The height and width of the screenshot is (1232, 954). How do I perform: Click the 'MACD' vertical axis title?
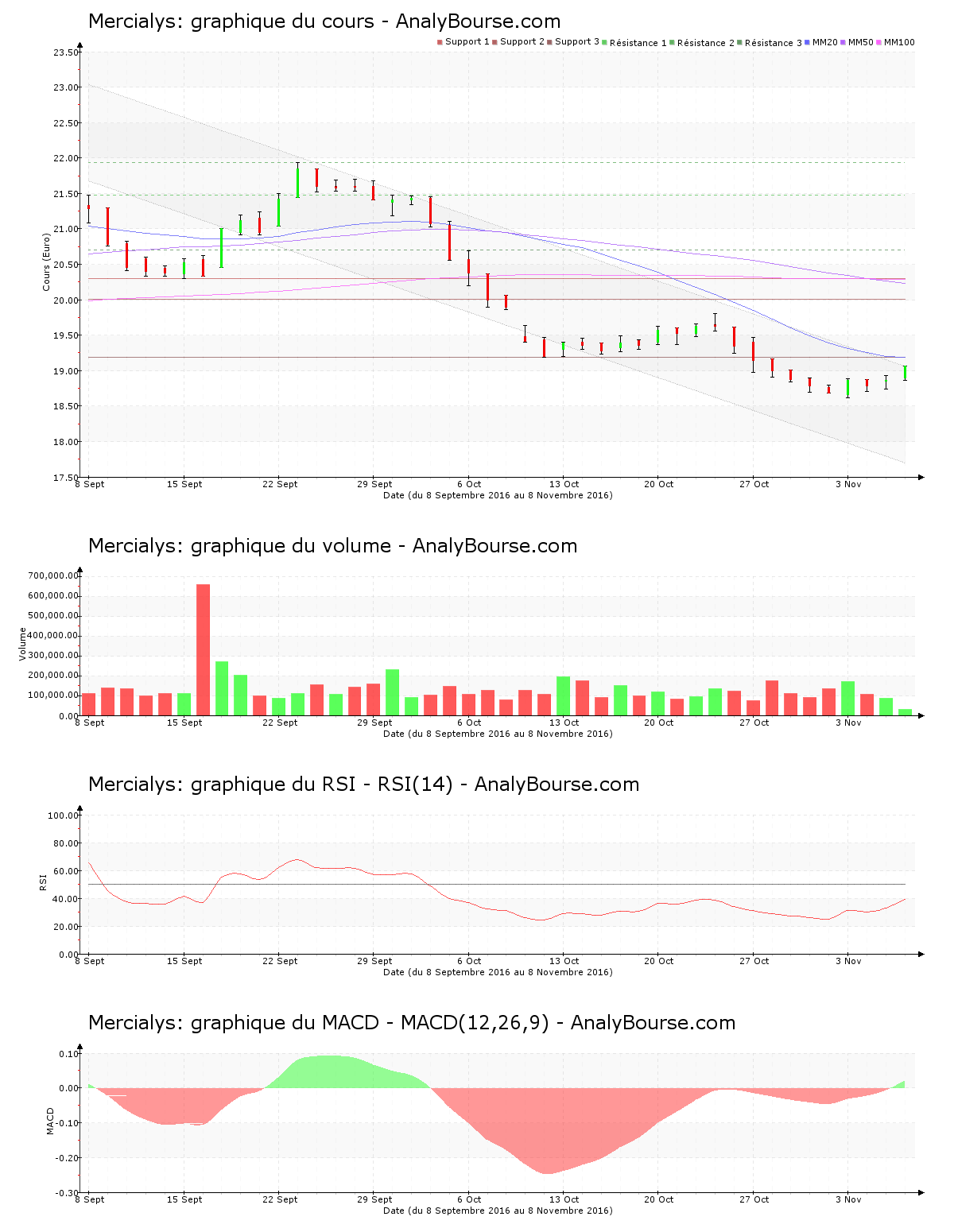tap(51, 1121)
